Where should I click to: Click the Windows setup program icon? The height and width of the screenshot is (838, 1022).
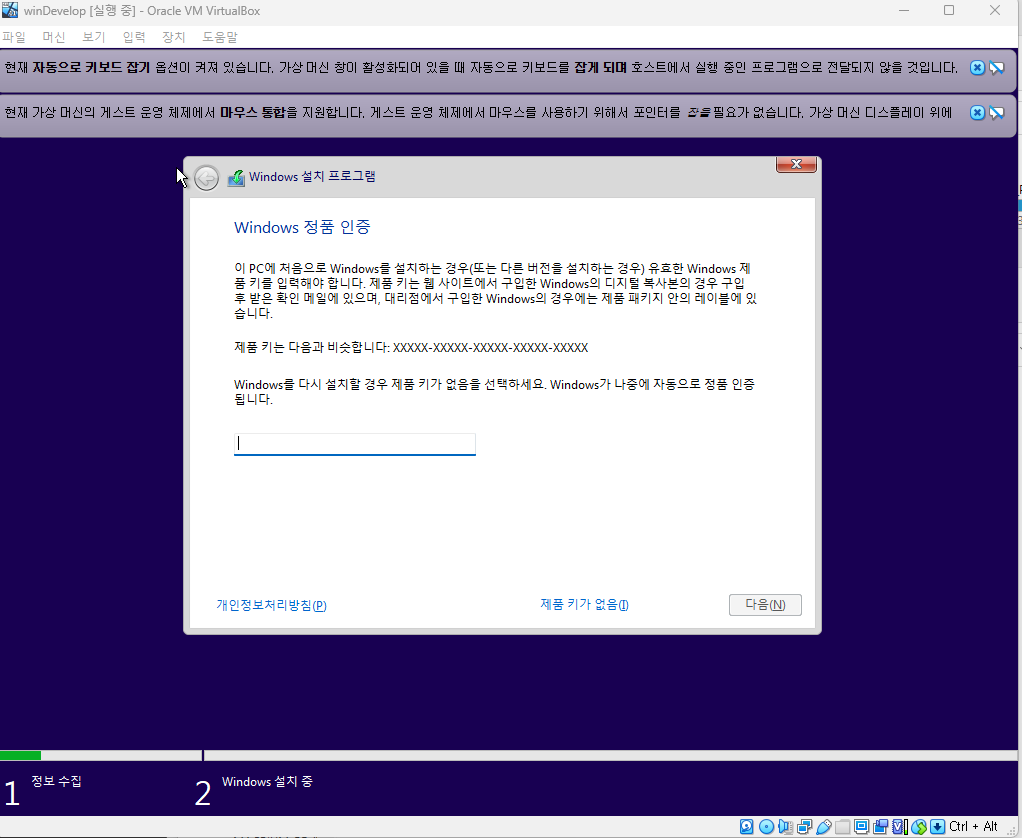(236, 177)
